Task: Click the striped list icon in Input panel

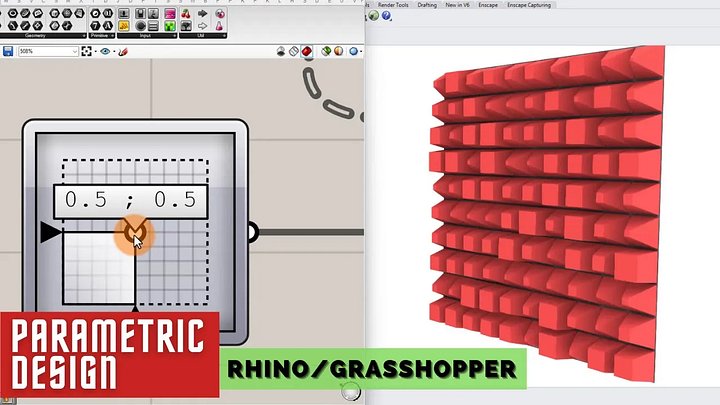Action: (153, 26)
